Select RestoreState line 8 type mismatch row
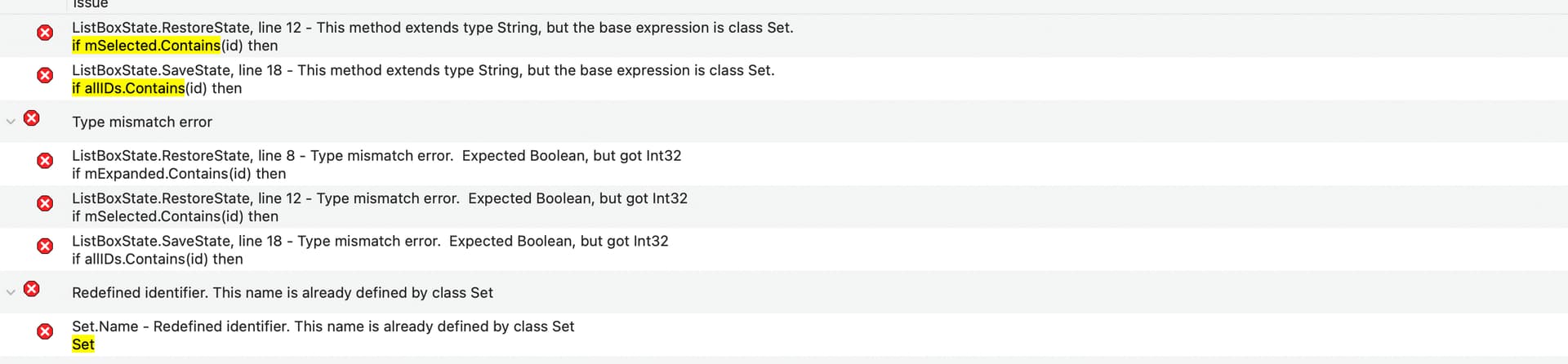 click(784, 164)
